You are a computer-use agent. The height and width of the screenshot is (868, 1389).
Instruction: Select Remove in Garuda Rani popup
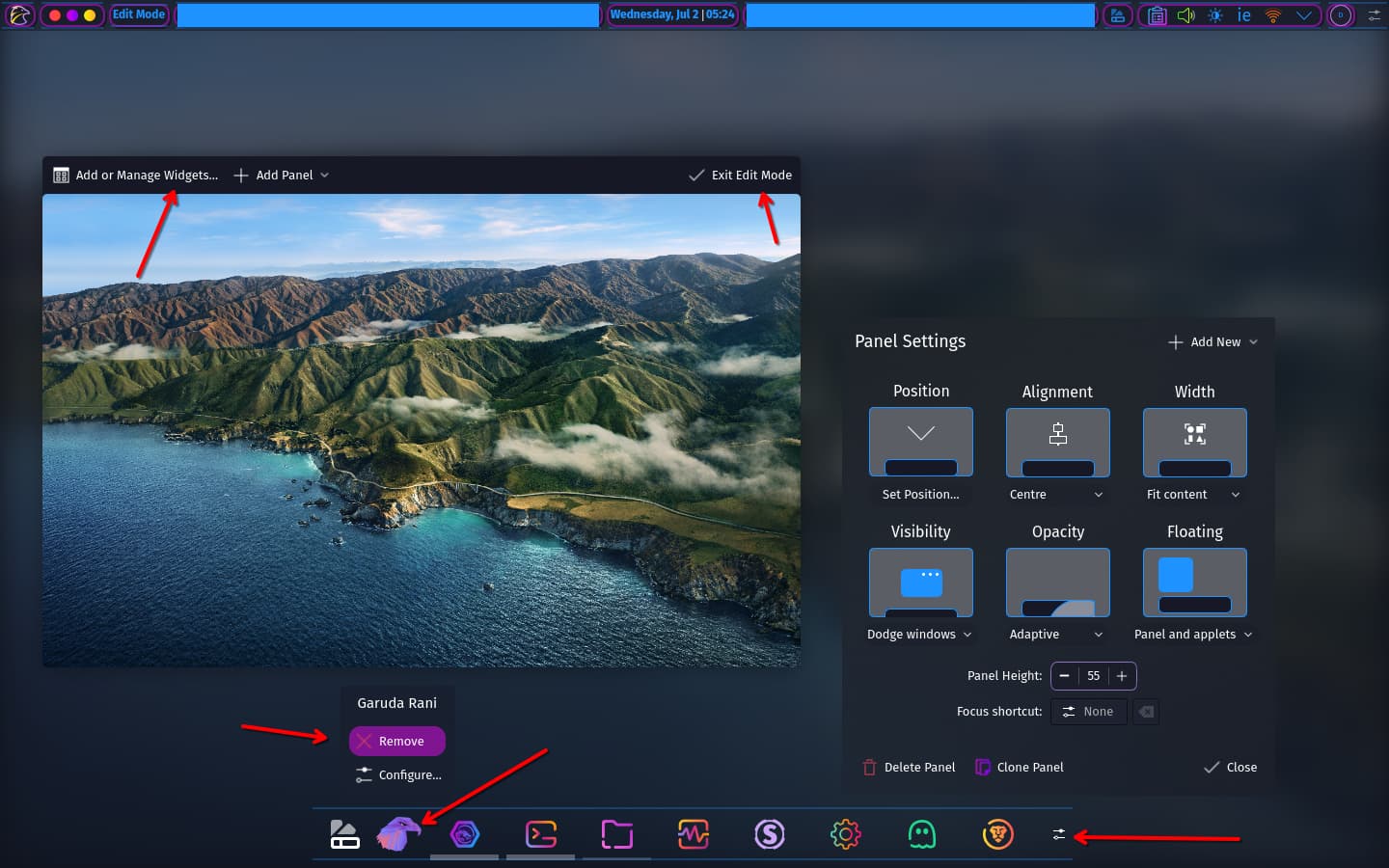tap(397, 741)
